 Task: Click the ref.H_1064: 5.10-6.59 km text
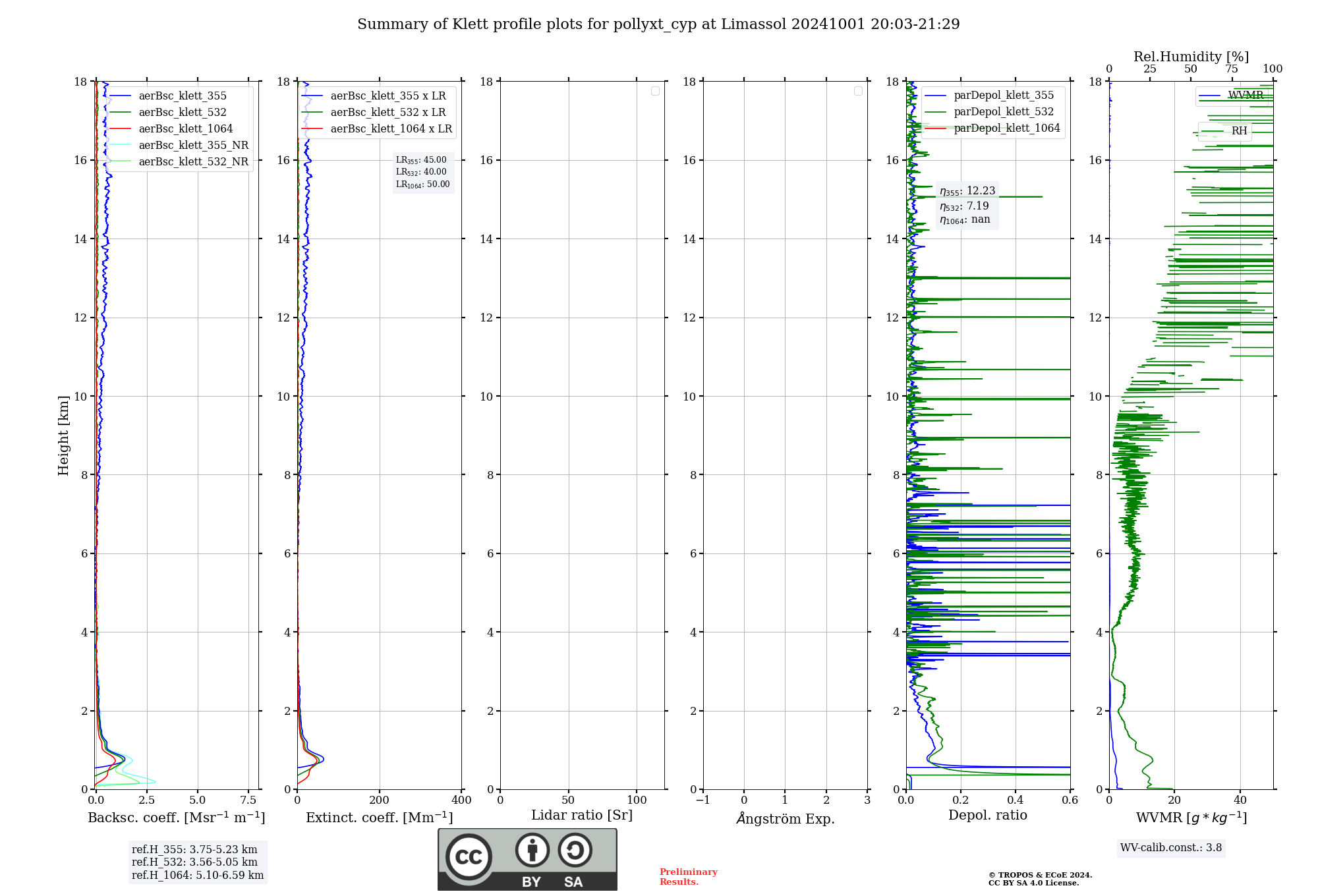tap(198, 876)
